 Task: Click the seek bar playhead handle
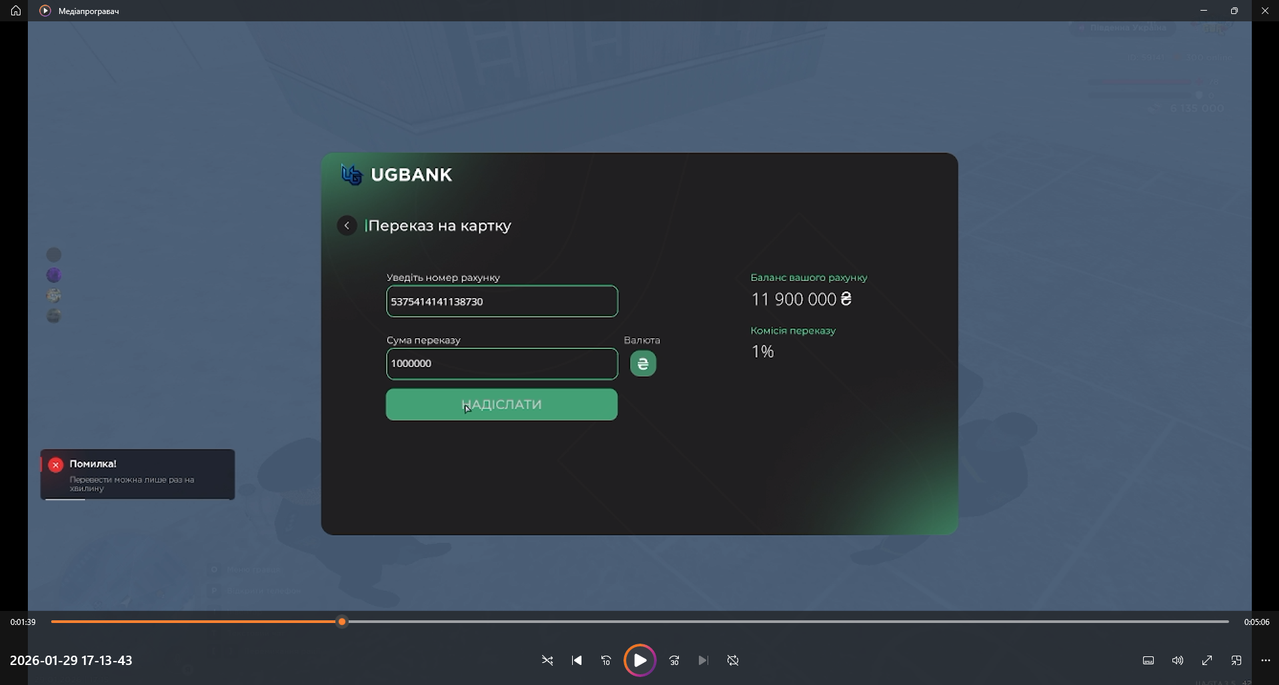coord(342,622)
